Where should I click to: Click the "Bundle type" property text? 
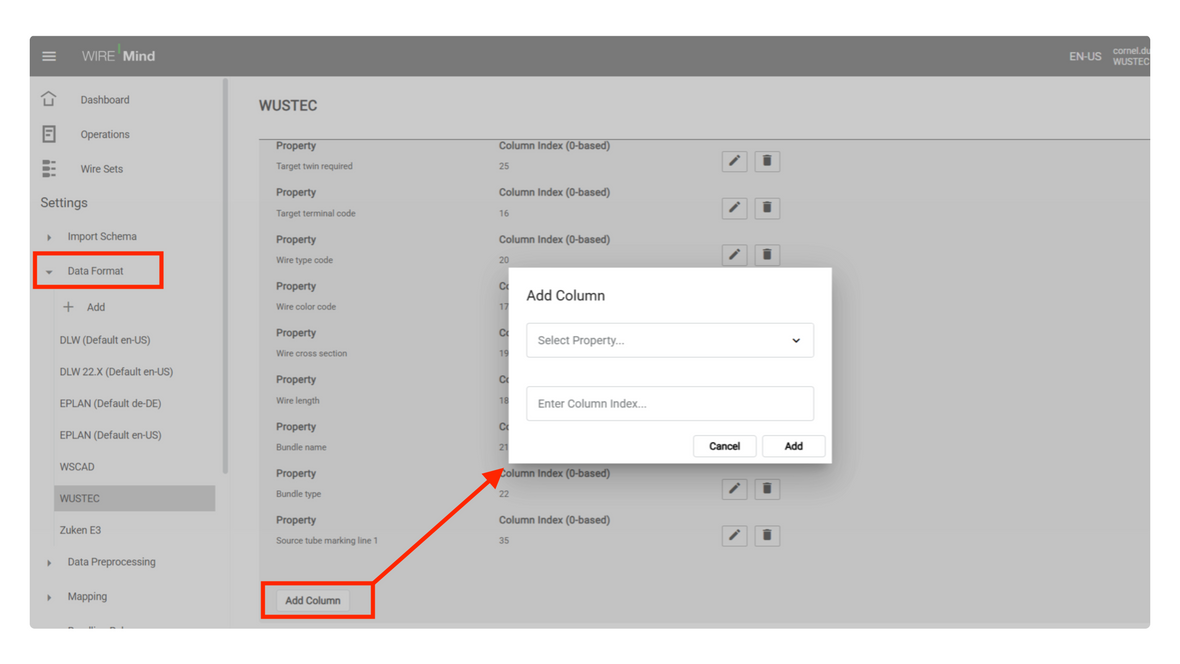click(x=298, y=494)
